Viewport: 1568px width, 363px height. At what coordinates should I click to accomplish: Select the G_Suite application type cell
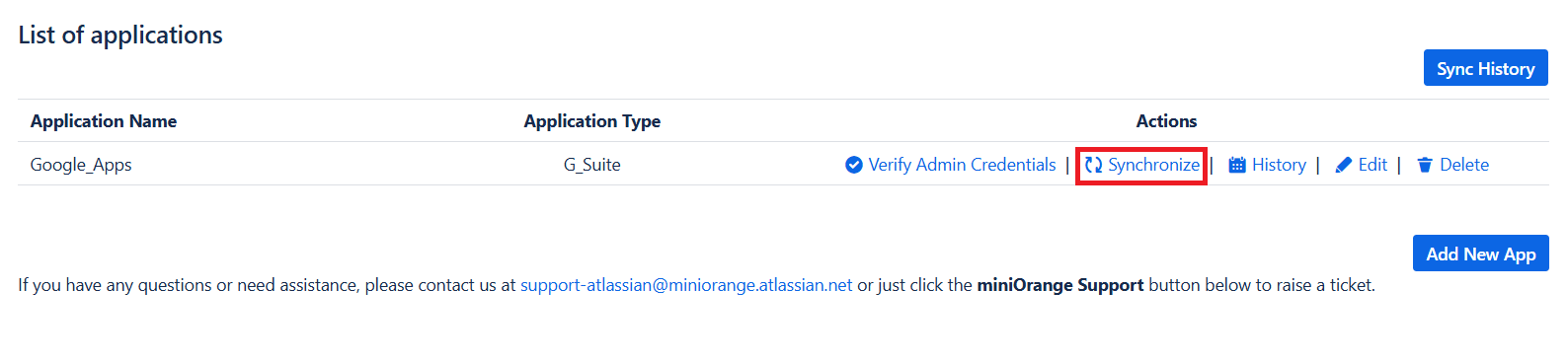pyautogui.click(x=592, y=165)
